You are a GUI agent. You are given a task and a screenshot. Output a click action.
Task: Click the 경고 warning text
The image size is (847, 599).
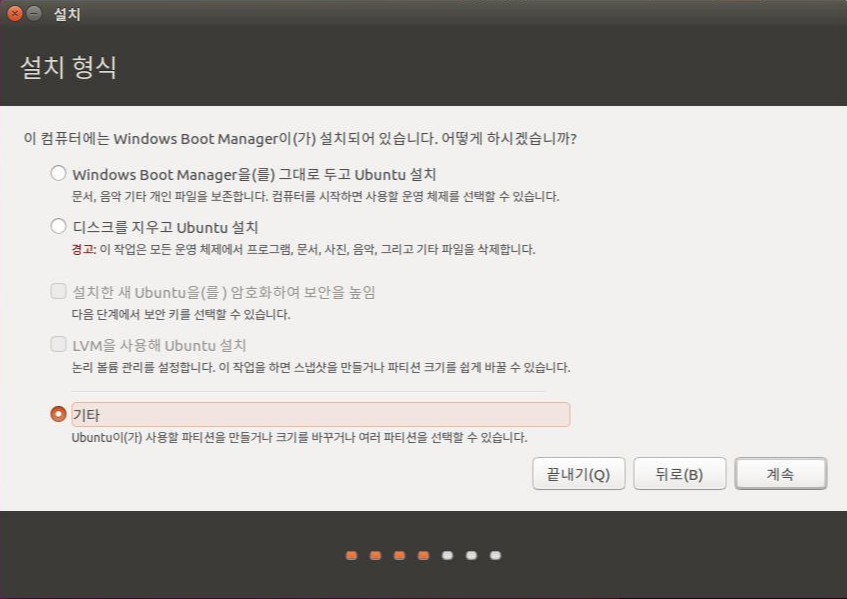tap(84, 250)
